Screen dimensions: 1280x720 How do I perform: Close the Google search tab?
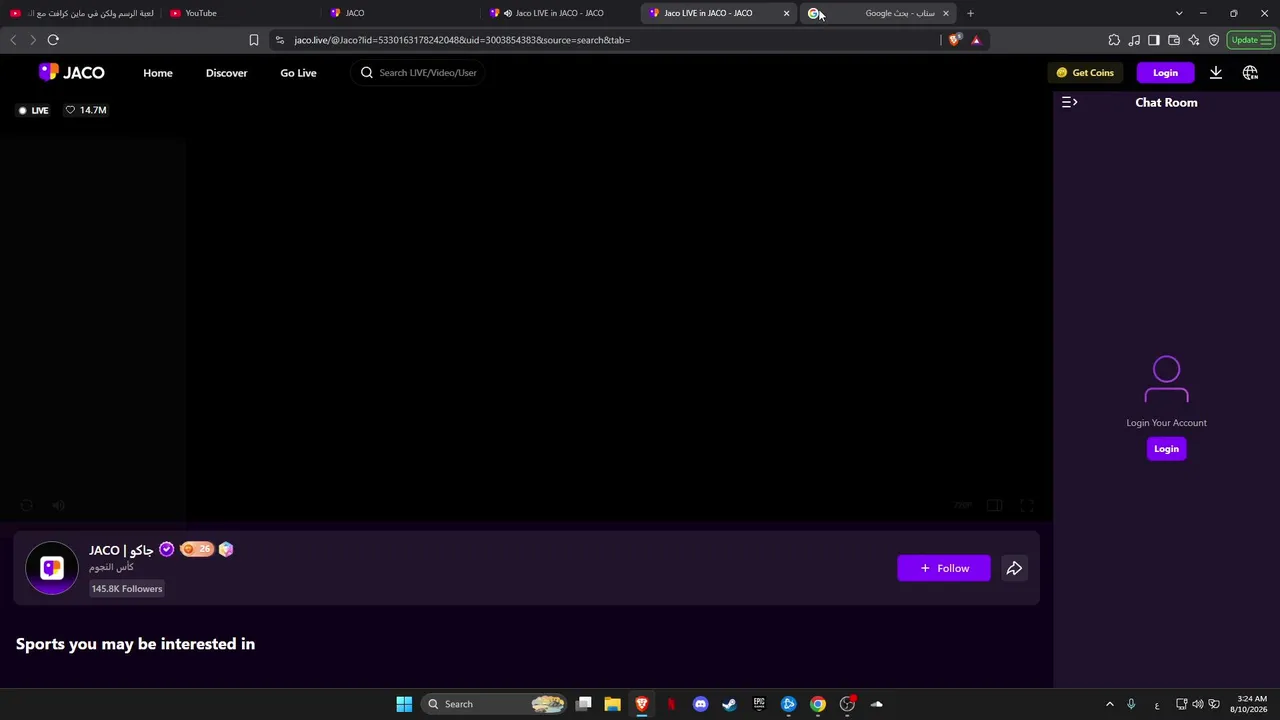click(x=945, y=13)
